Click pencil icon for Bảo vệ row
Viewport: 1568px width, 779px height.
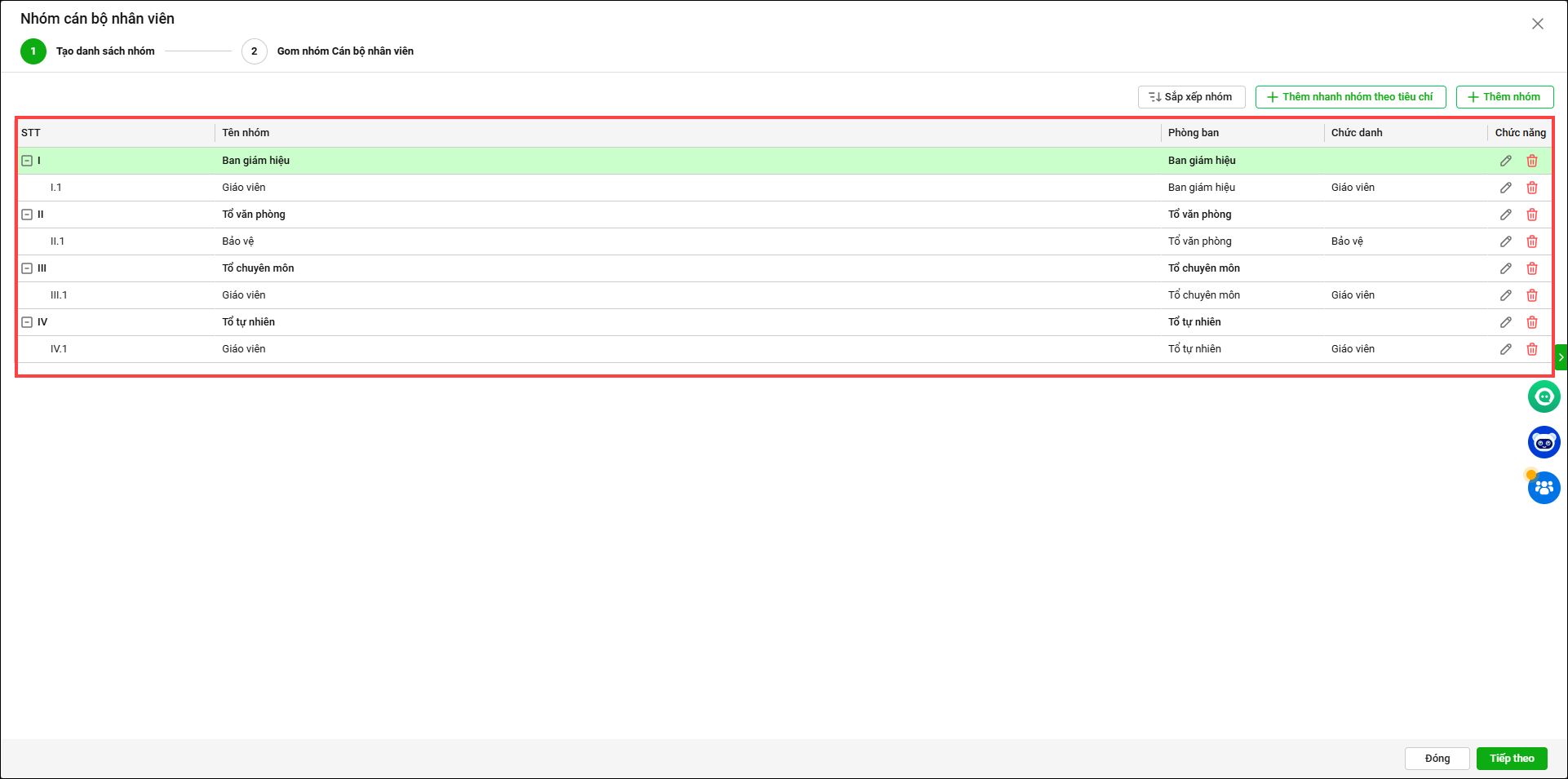pyautogui.click(x=1505, y=241)
